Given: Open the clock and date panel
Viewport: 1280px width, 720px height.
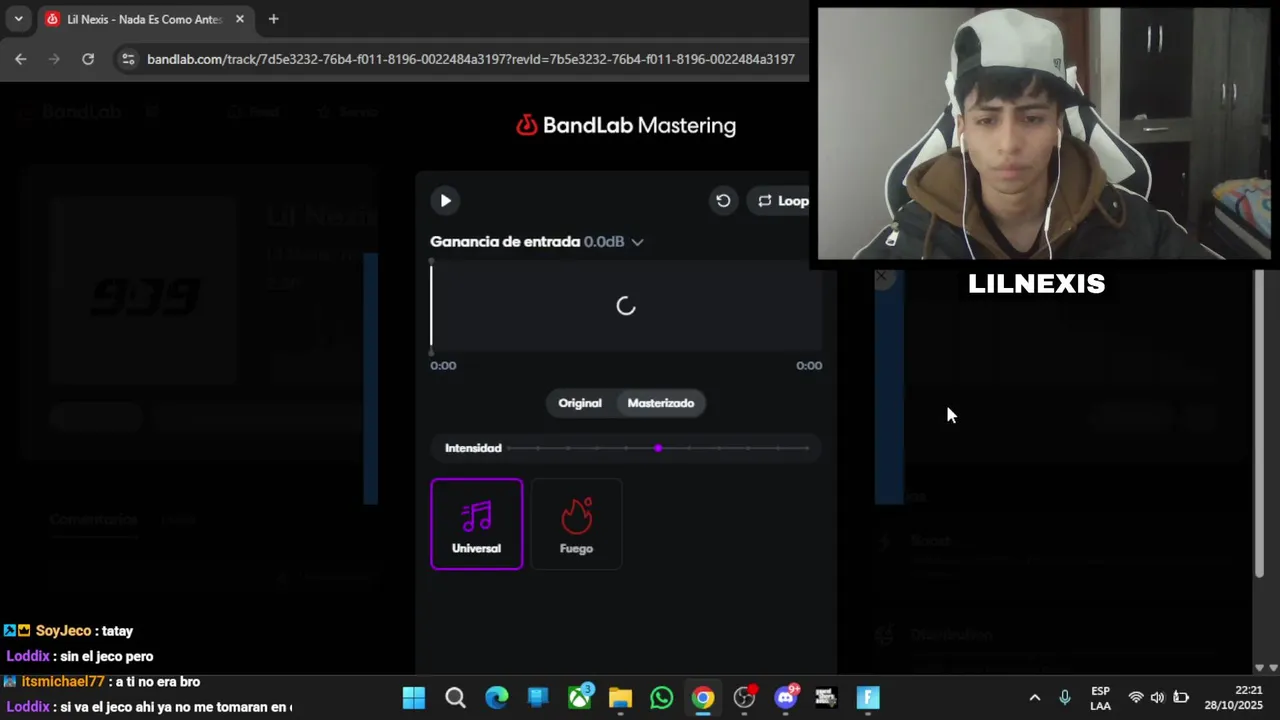Looking at the screenshot, I should point(1233,698).
